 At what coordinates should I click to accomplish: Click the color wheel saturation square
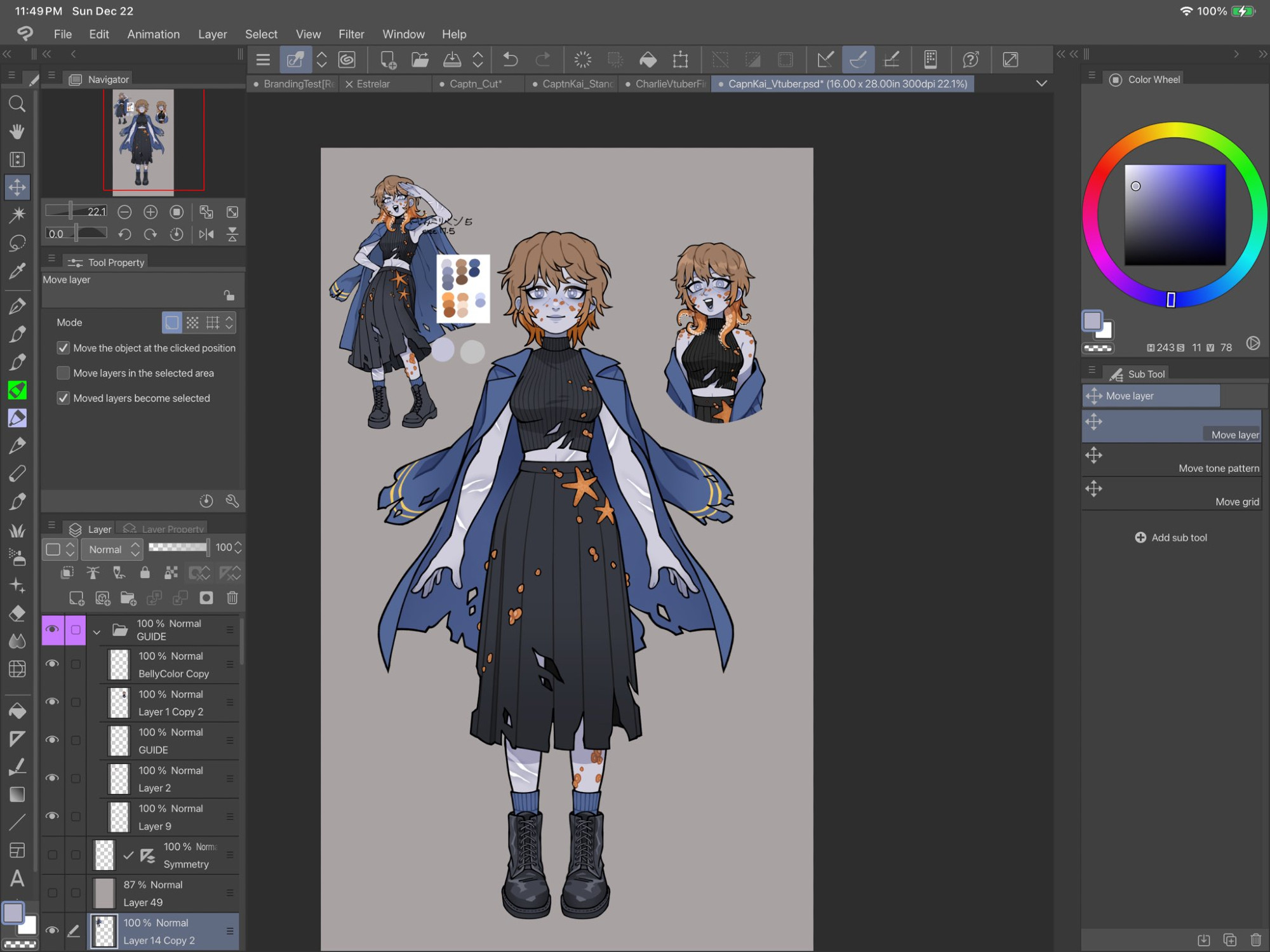[x=1175, y=215]
